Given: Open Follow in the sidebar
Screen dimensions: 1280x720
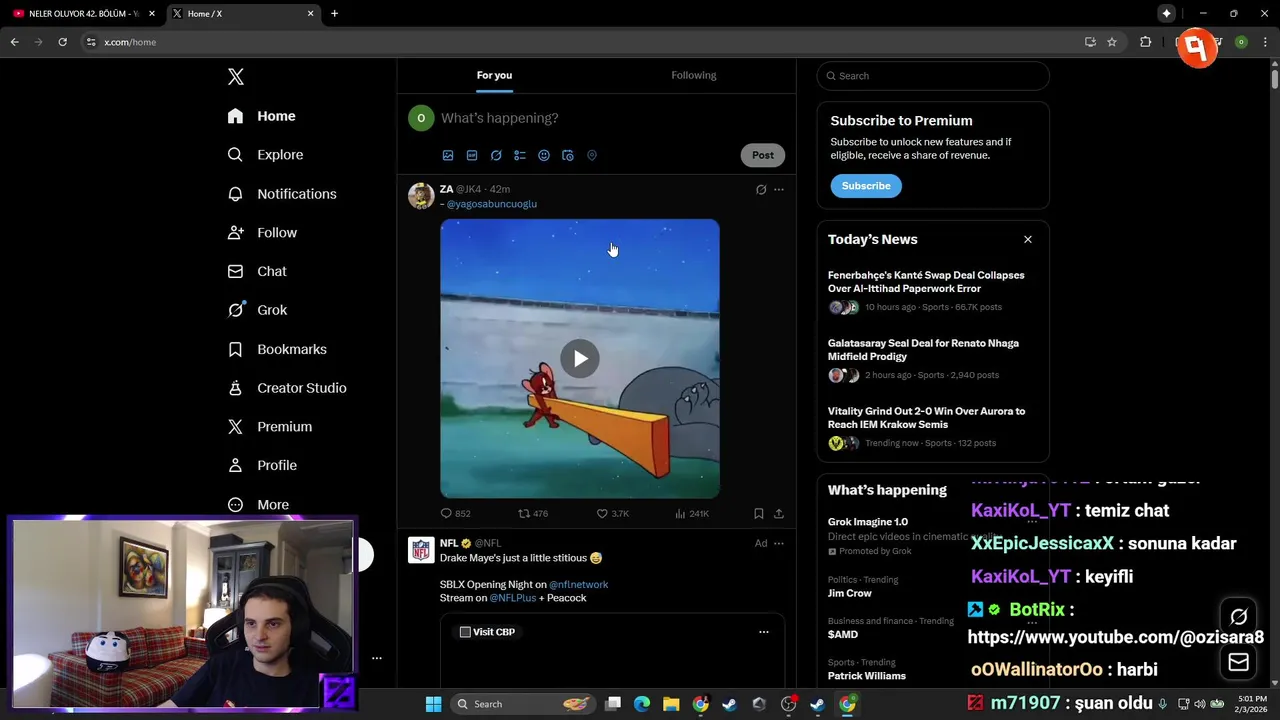Looking at the screenshot, I should click(262, 233).
